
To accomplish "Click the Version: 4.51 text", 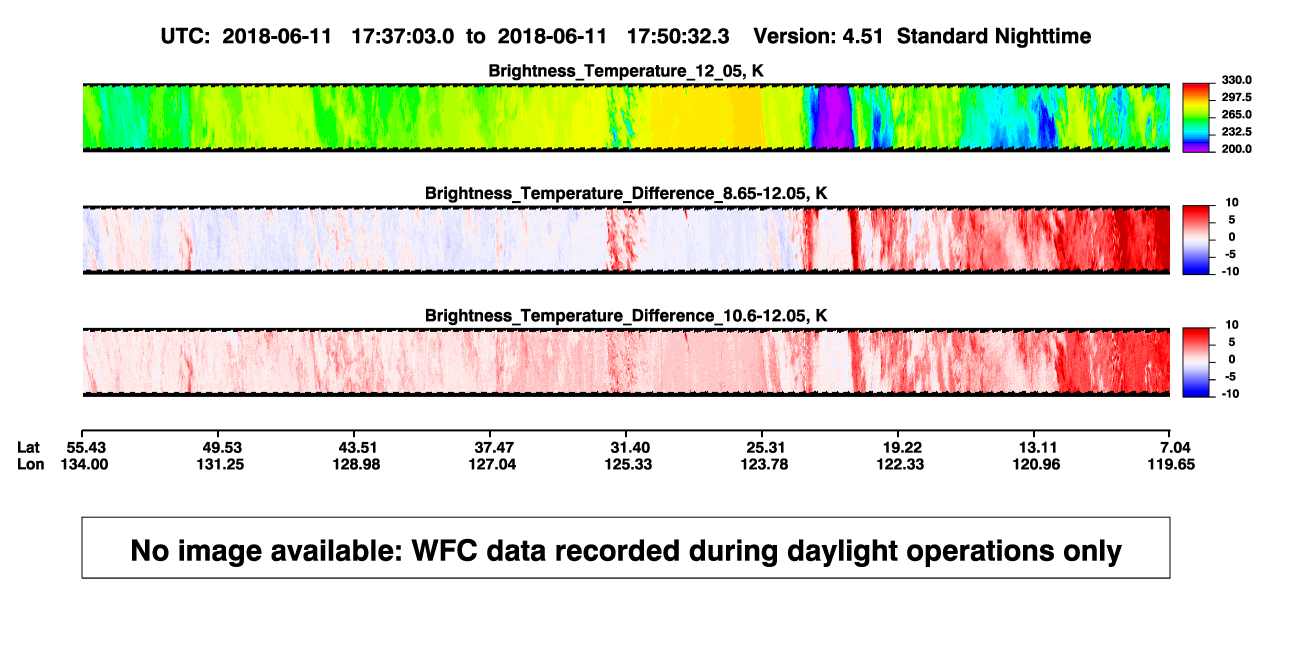I will tap(819, 36).
